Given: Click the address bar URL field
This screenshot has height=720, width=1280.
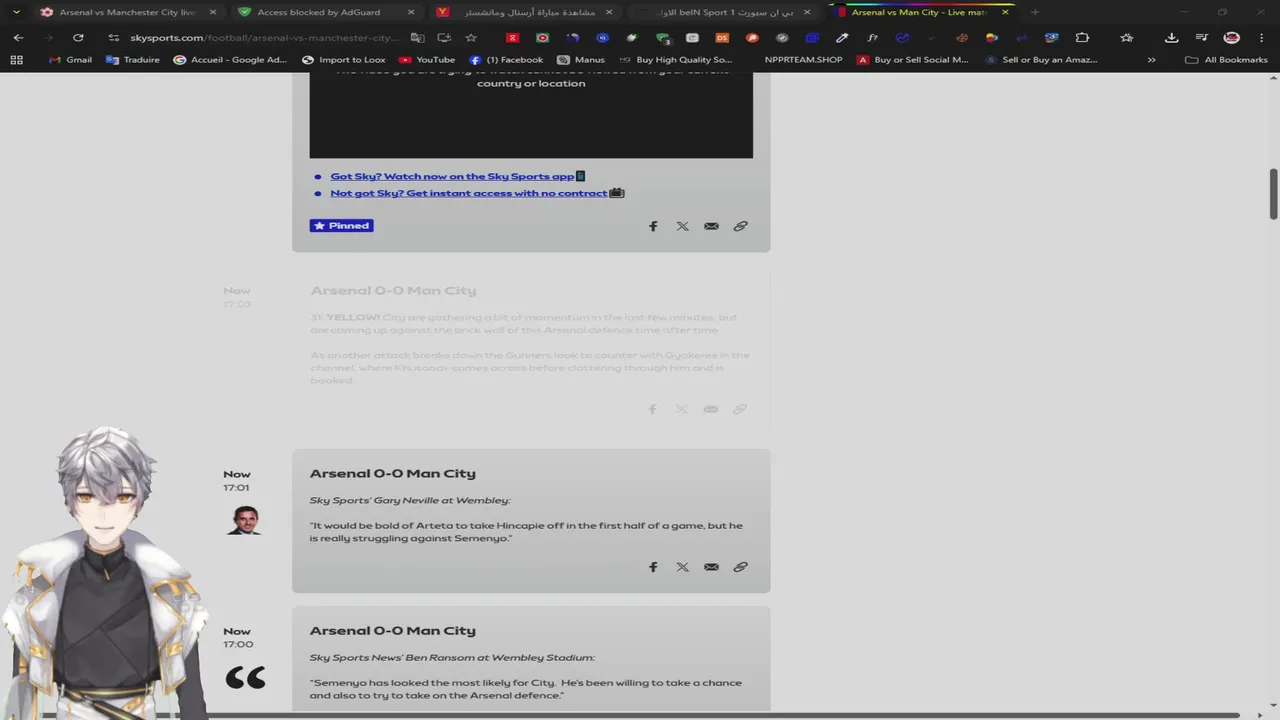Looking at the screenshot, I should 265,38.
